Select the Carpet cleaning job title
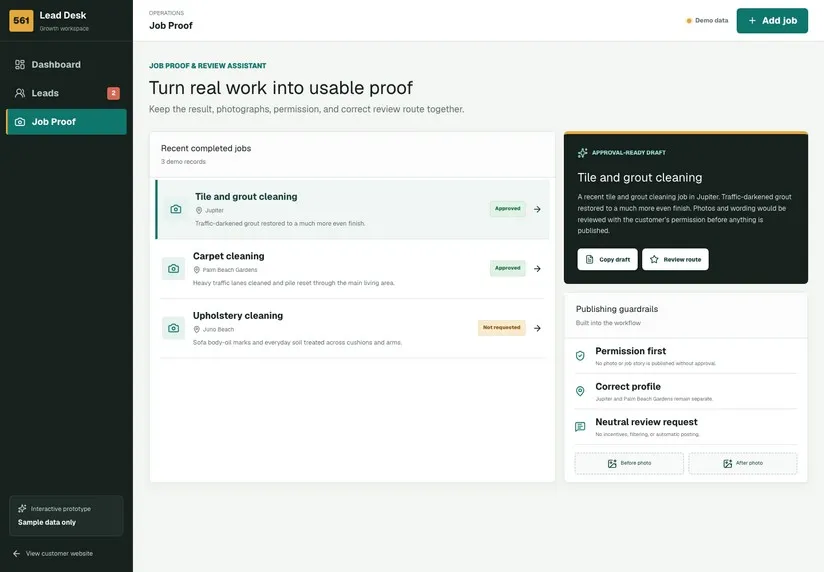Screen dimensions: 824x572 [229, 256]
